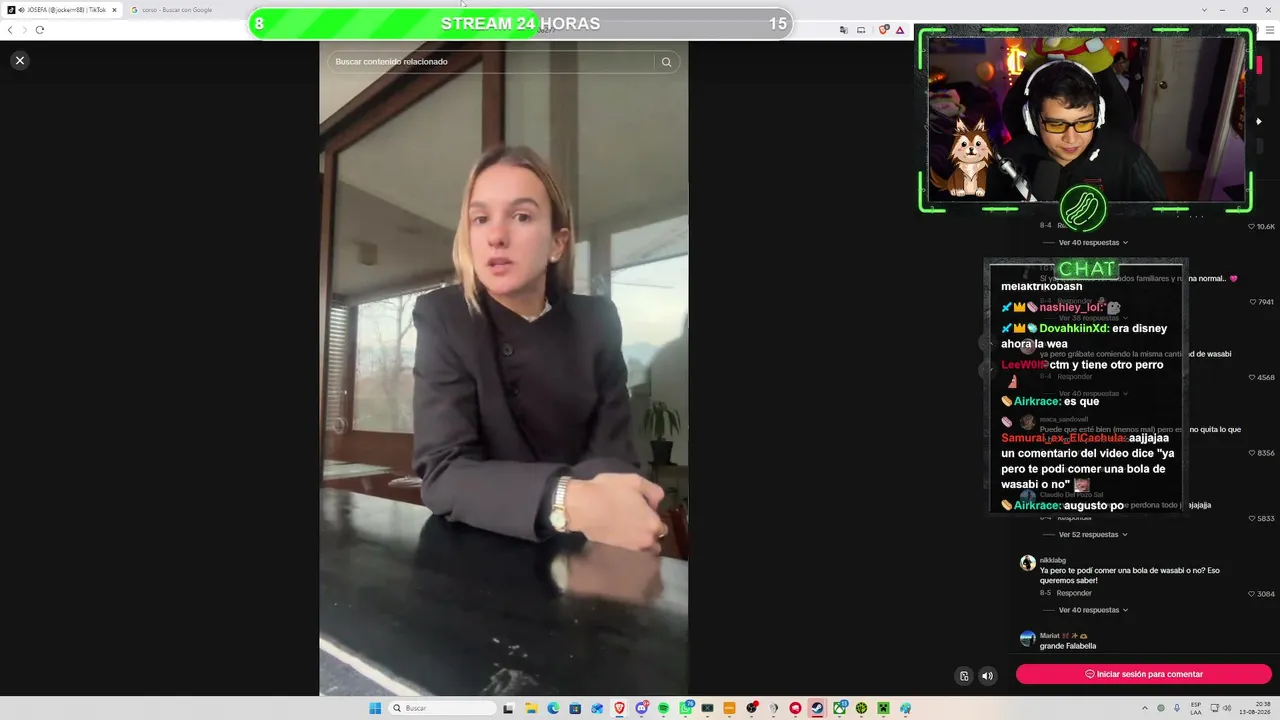Switch to the JOSEFA TikTok browser tab

point(61,10)
